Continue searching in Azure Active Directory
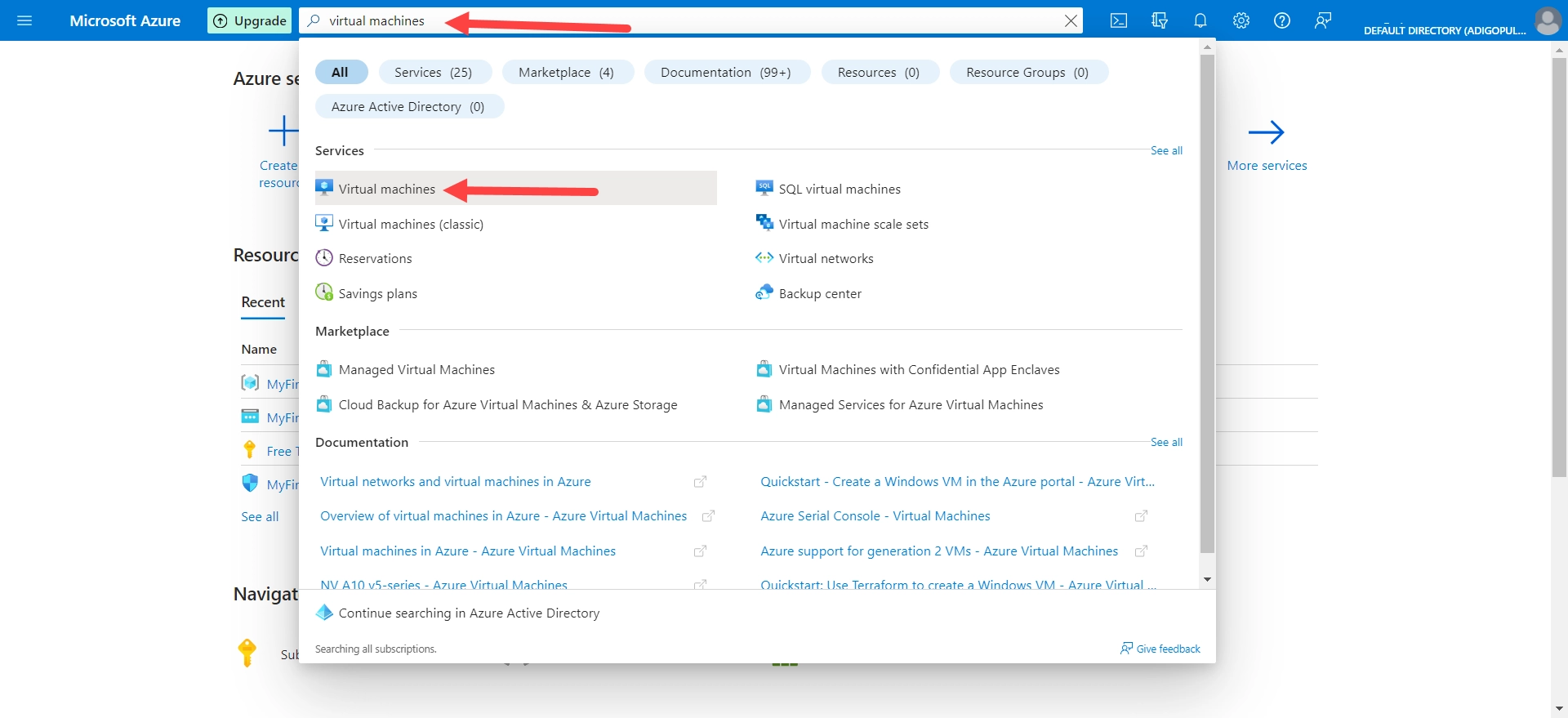This screenshot has height=718, width=1568. 469,613
